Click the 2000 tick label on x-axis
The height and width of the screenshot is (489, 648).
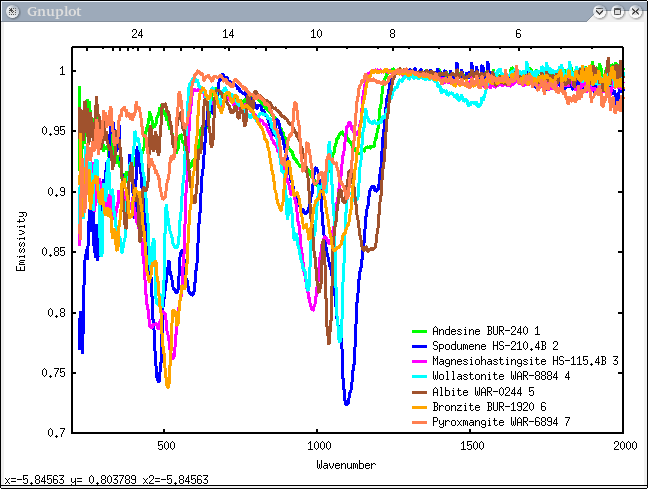pyautogui.click(x=625, y=446)
